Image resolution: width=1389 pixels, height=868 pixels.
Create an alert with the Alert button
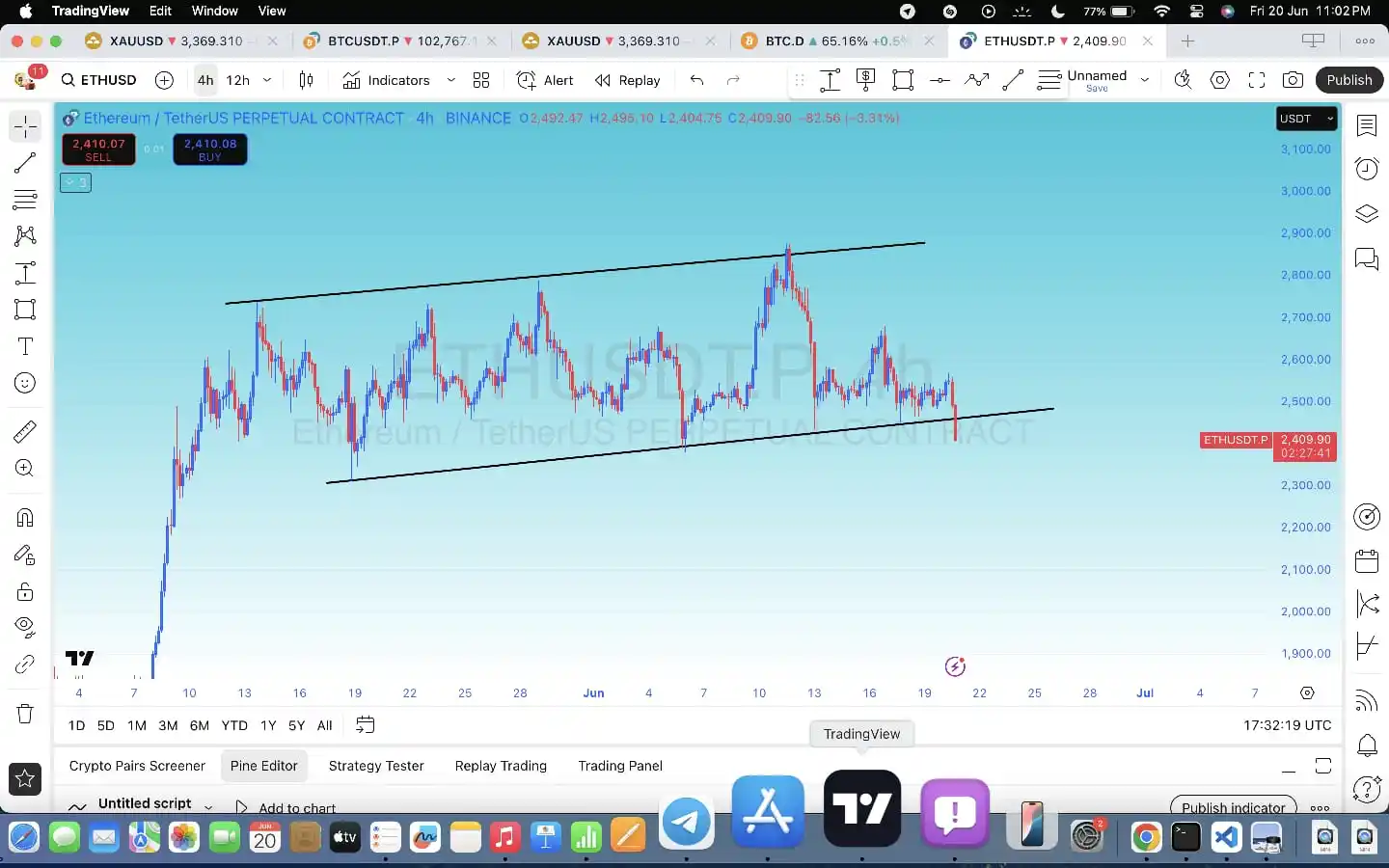[x=545, y=80]
